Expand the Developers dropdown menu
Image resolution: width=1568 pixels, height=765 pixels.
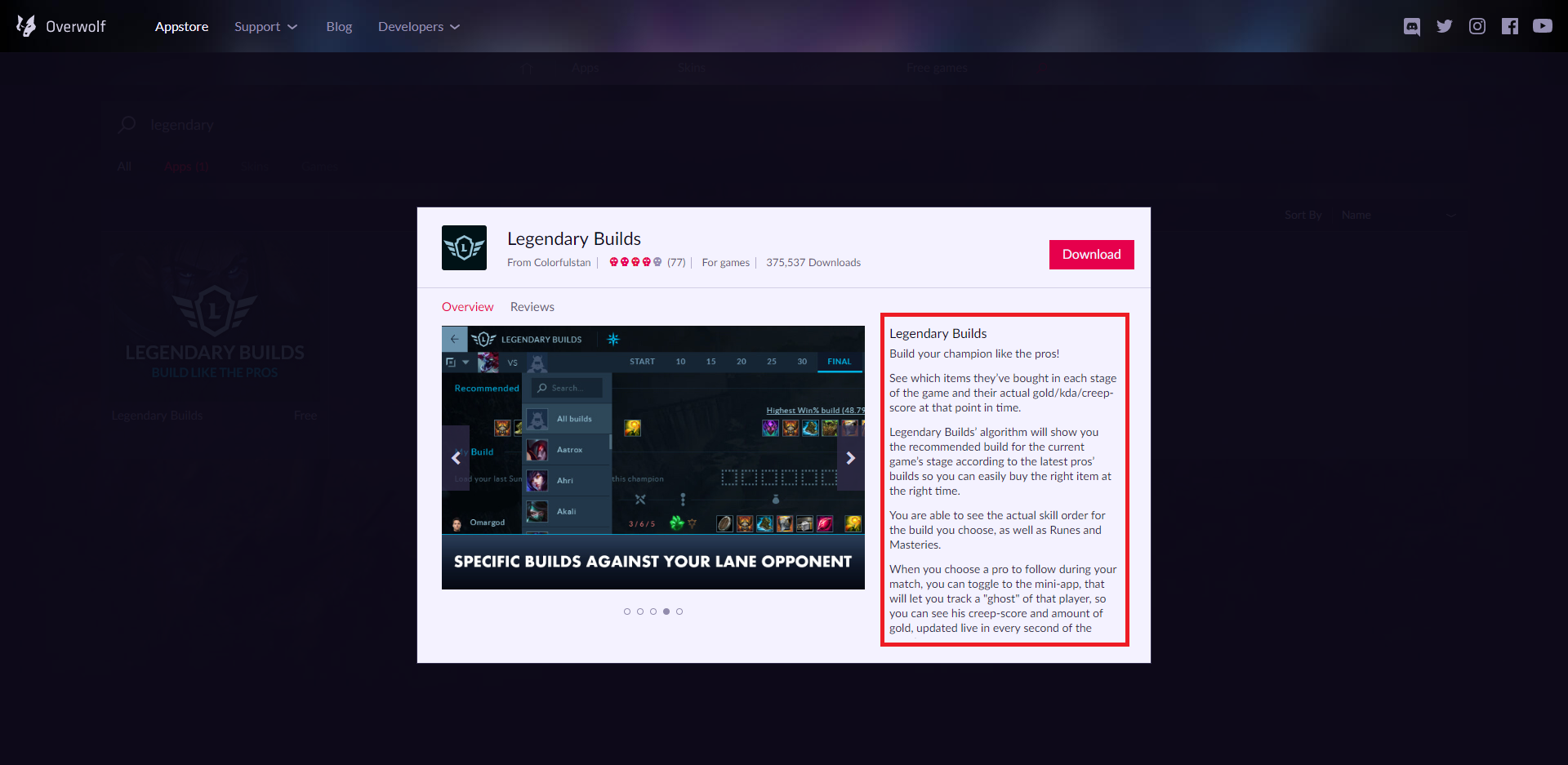tap(419, 27)
